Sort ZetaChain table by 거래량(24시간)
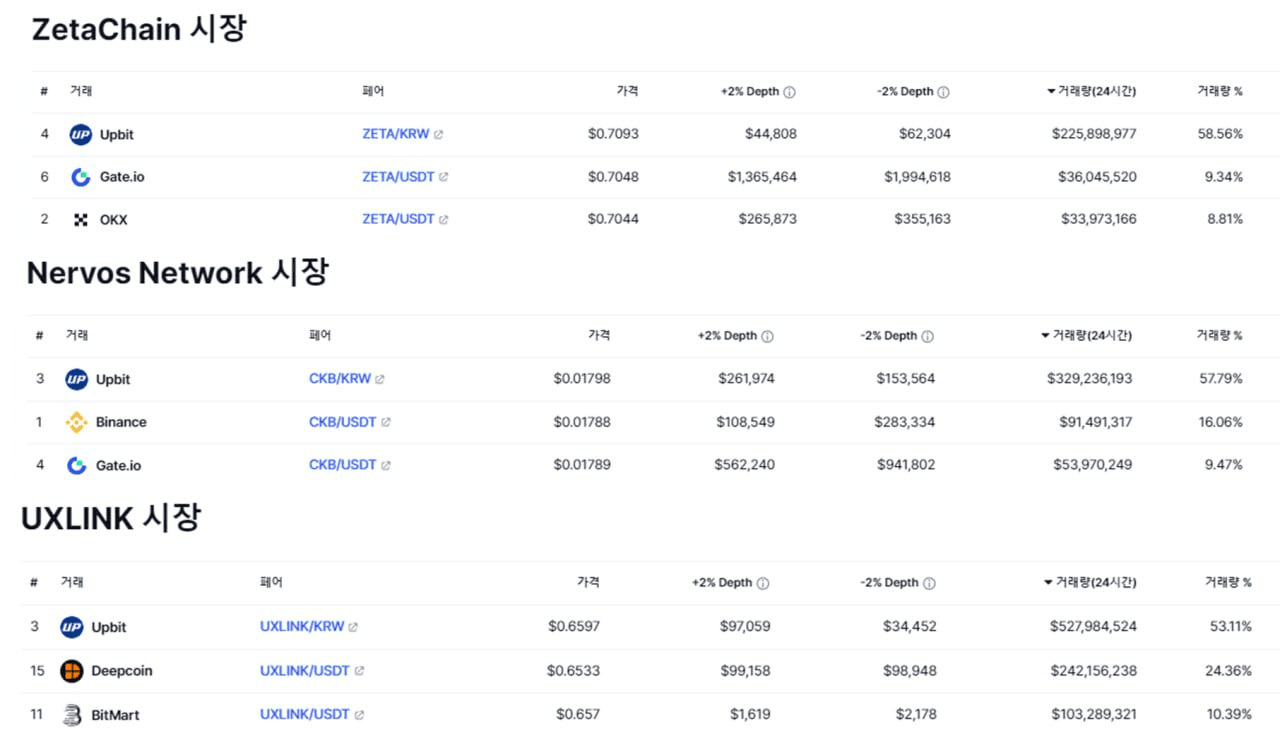 pos(1091,91)
